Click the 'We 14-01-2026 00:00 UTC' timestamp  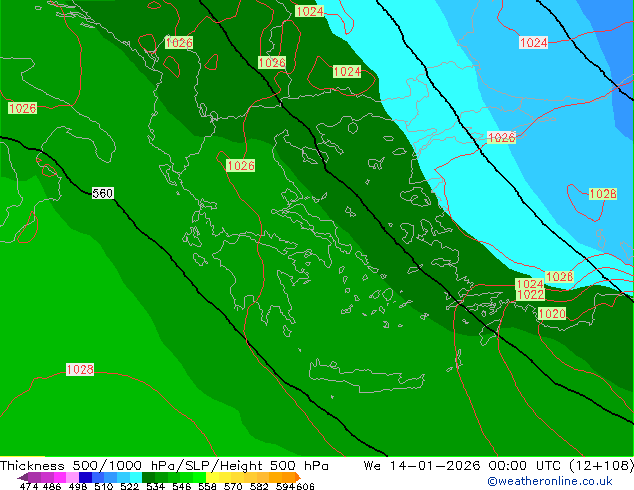click(x=464, y=466)
